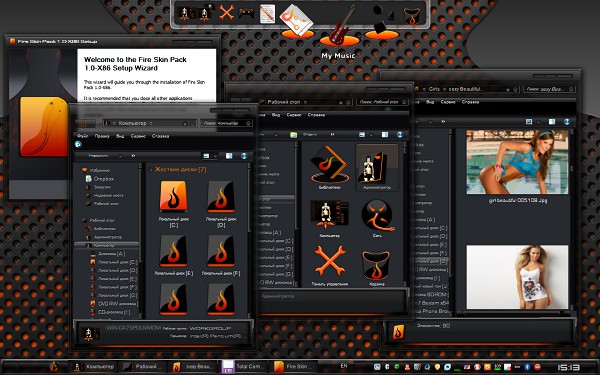This screenshot has width=600, height=375.
Task: Toggle preview pane icon in Компьютер window toolbar
Action: point(229,156)
